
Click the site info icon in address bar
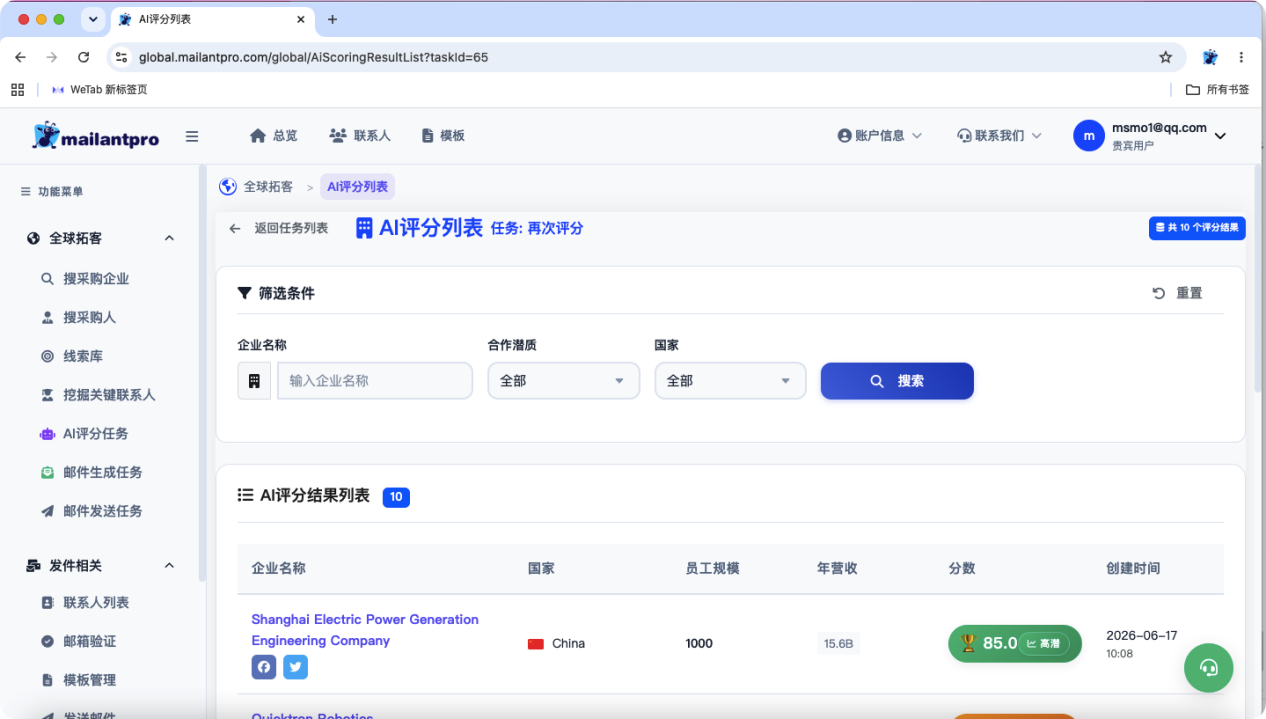pos(121,57)
